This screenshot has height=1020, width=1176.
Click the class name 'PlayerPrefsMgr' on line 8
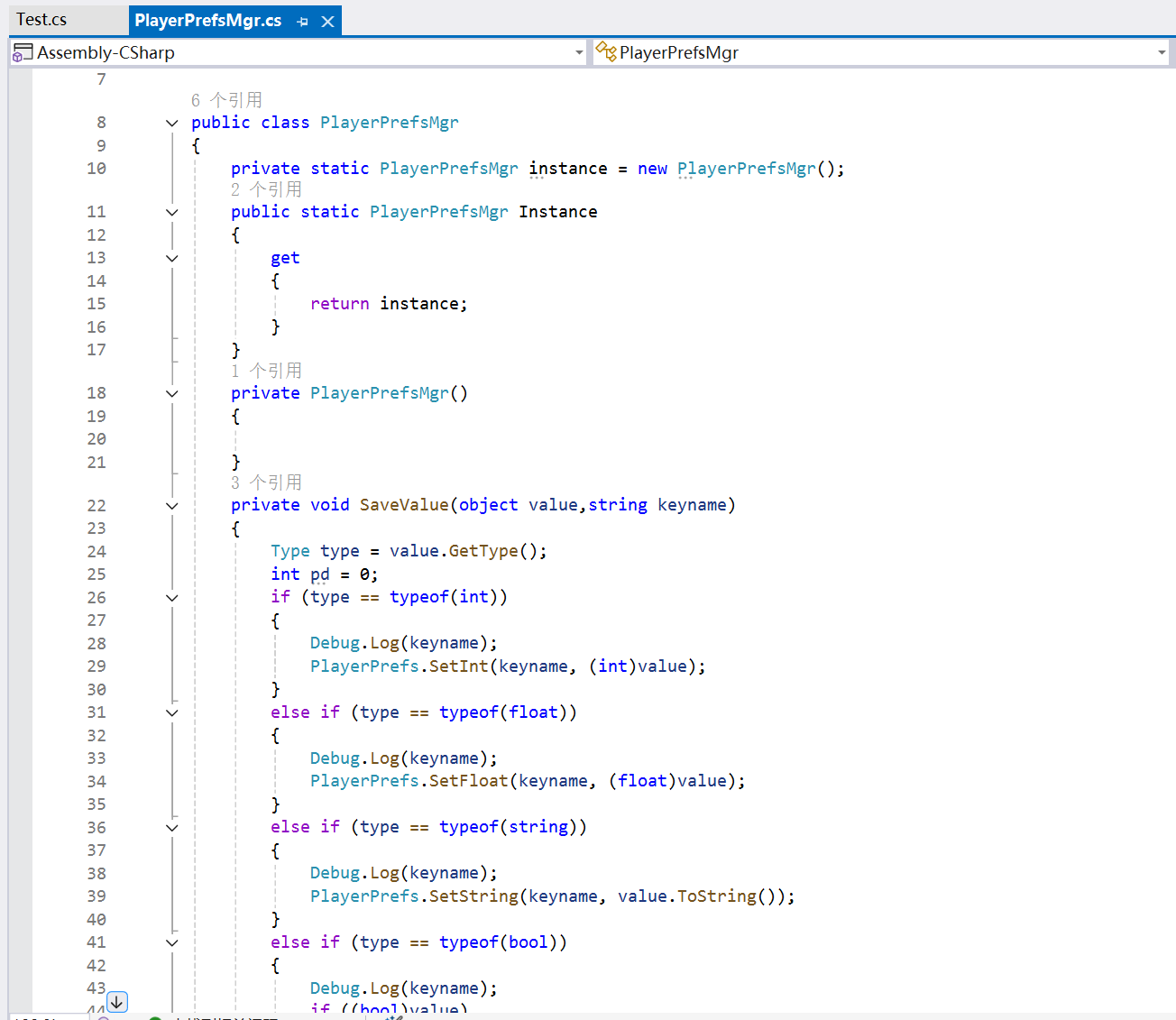(x=390, y=123)
